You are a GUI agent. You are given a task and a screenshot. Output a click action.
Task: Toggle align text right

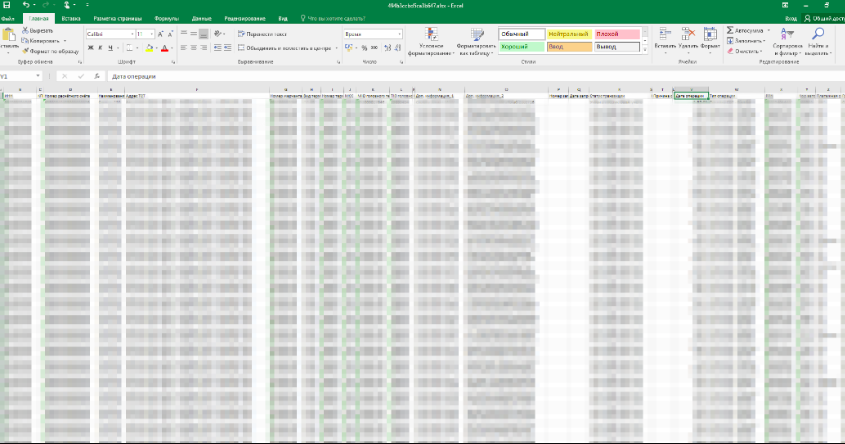point(203,48)
